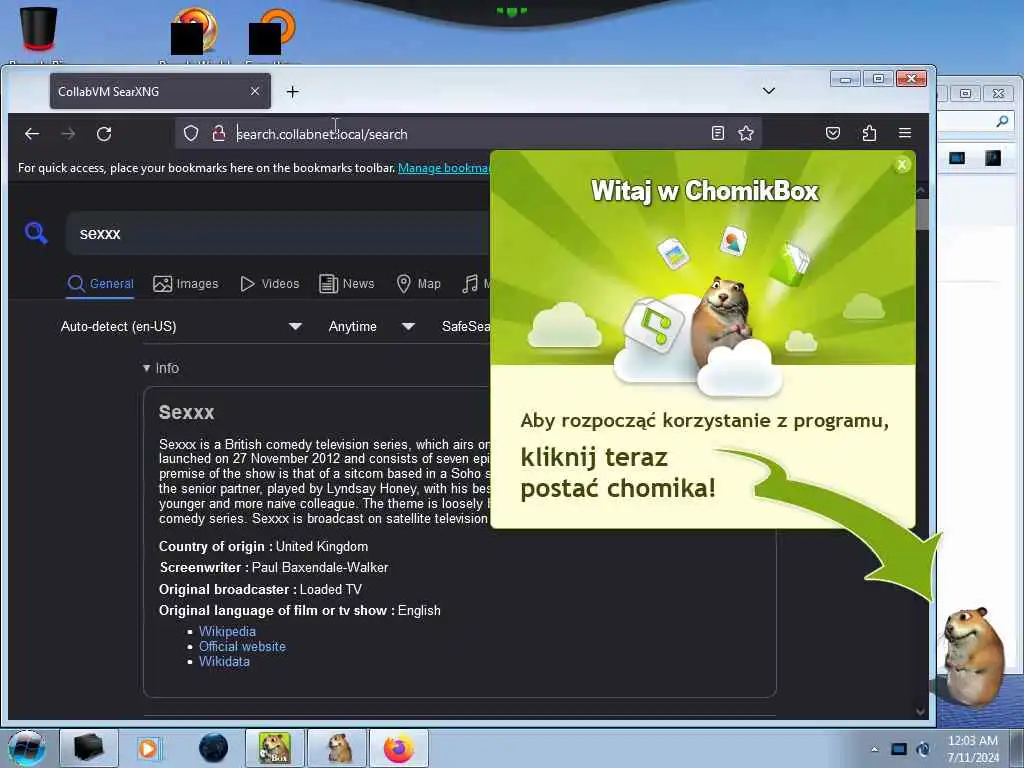Collapse the Info section triangle
Viewport: 1024px width, 768px height.
point(146,368)
